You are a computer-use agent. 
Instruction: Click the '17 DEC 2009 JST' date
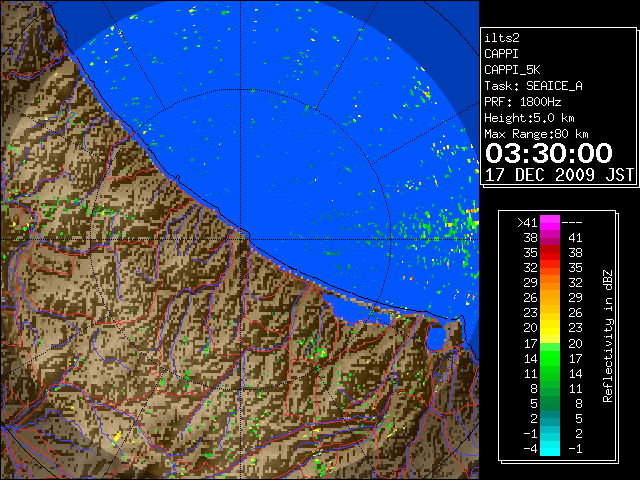tap(559, 175)
